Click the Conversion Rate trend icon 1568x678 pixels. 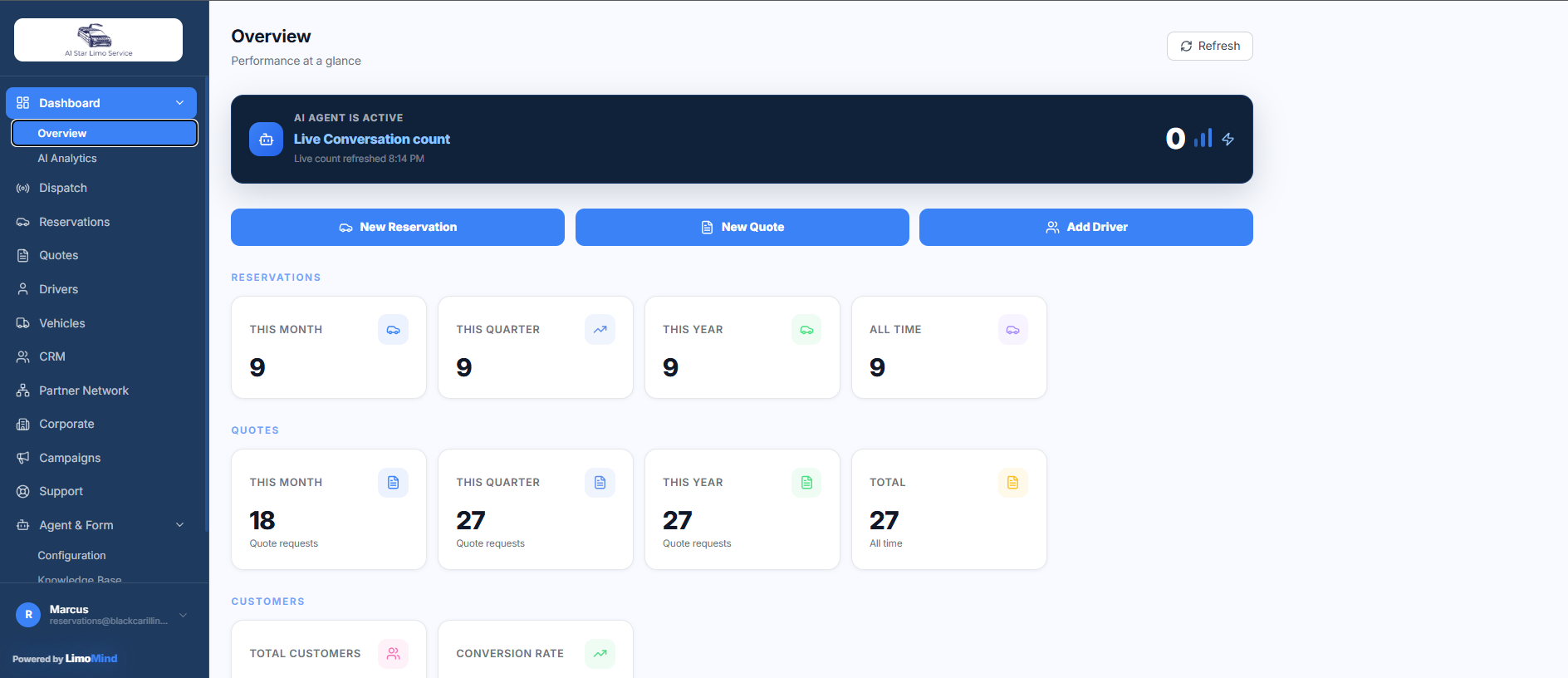point(600,654)
